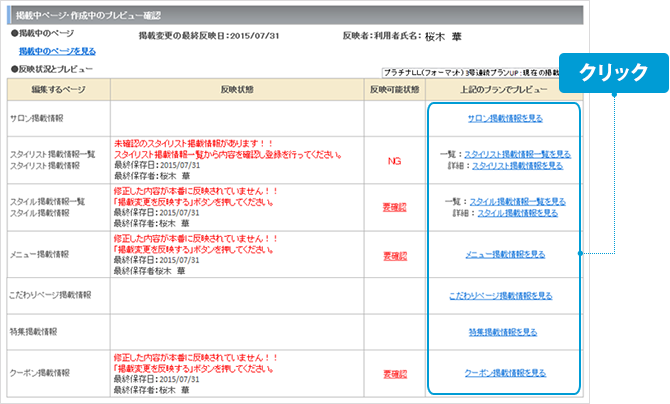The width and height of the screenshot is (670, 404).
Task: Click the 修正した内容 warning in スタイル row
Action: click(196, 191)
